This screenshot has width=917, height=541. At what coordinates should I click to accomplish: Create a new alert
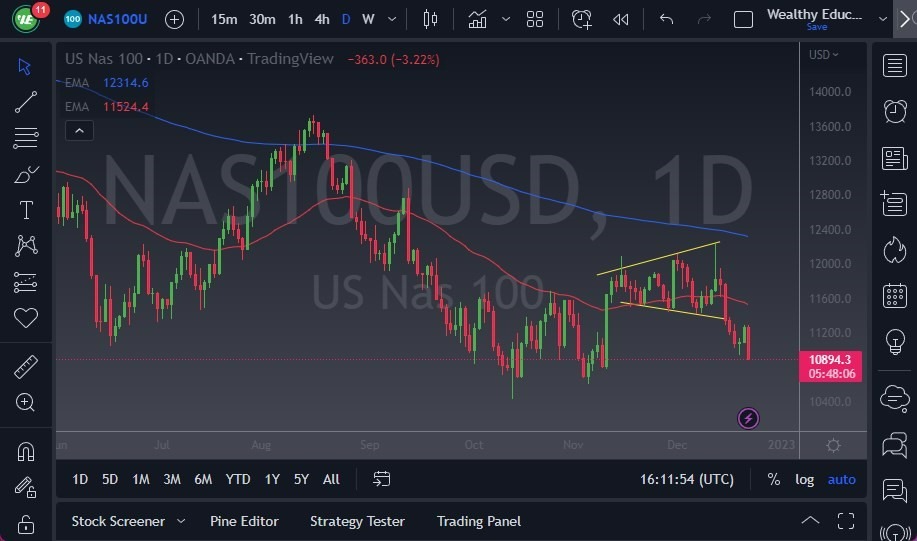[581, 19]
